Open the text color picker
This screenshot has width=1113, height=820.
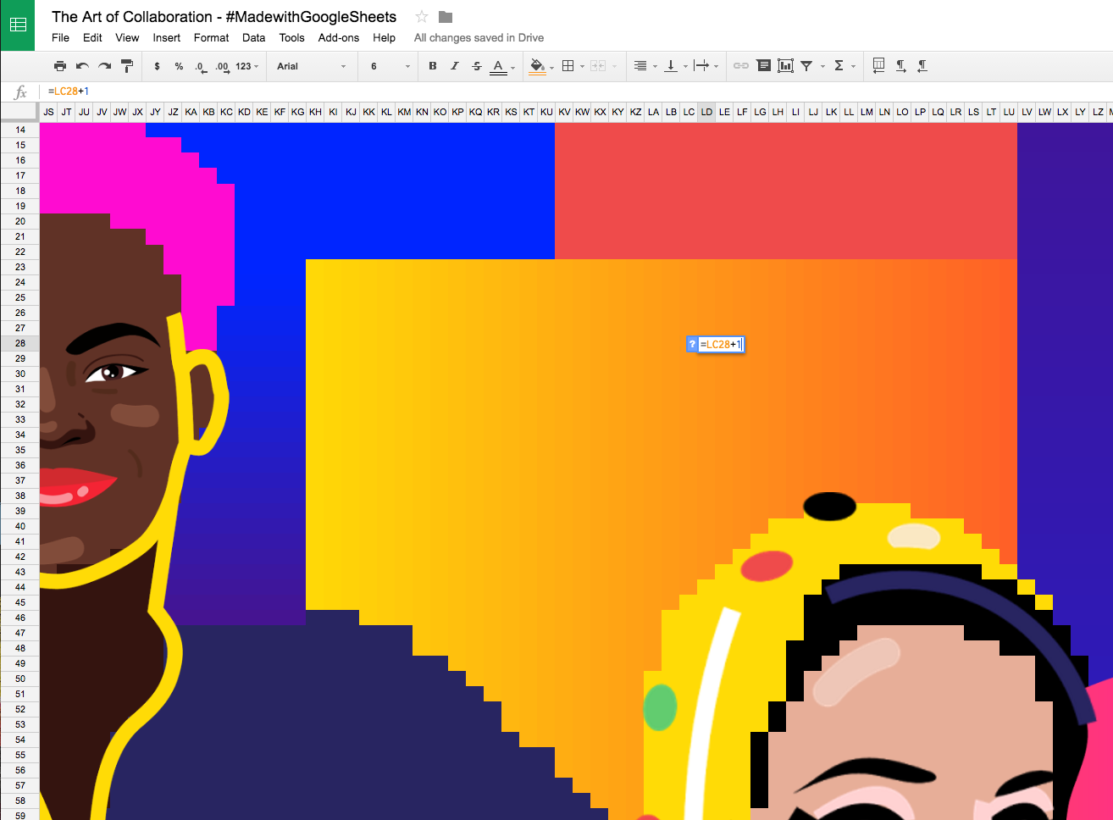pos(503,66)
